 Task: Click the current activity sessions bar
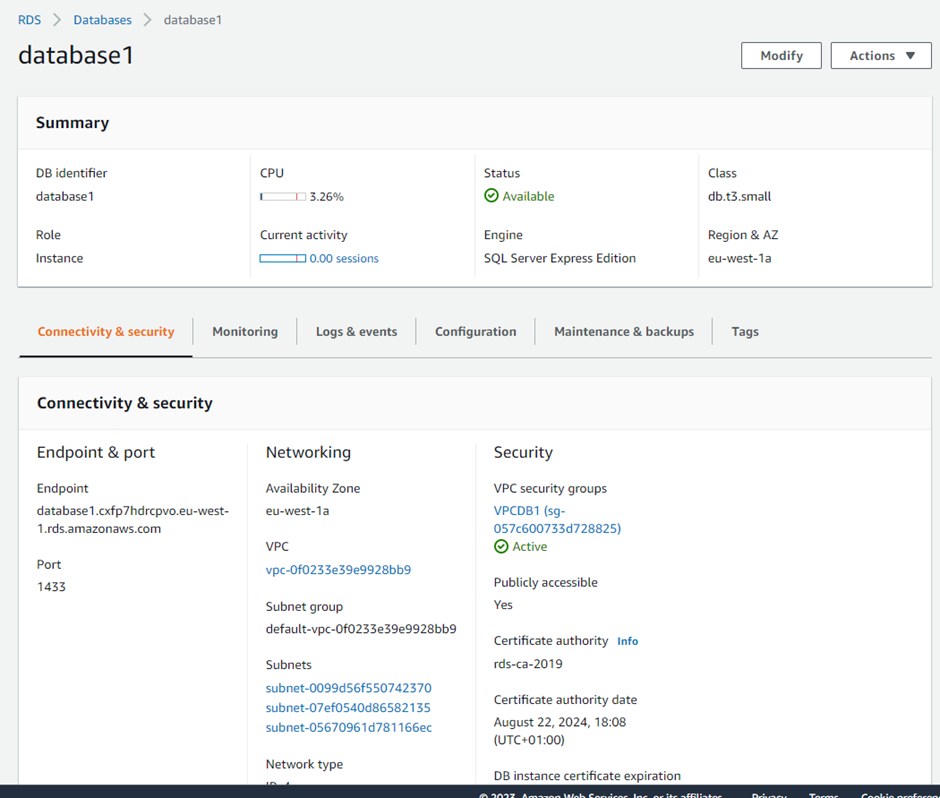[282, 259]
